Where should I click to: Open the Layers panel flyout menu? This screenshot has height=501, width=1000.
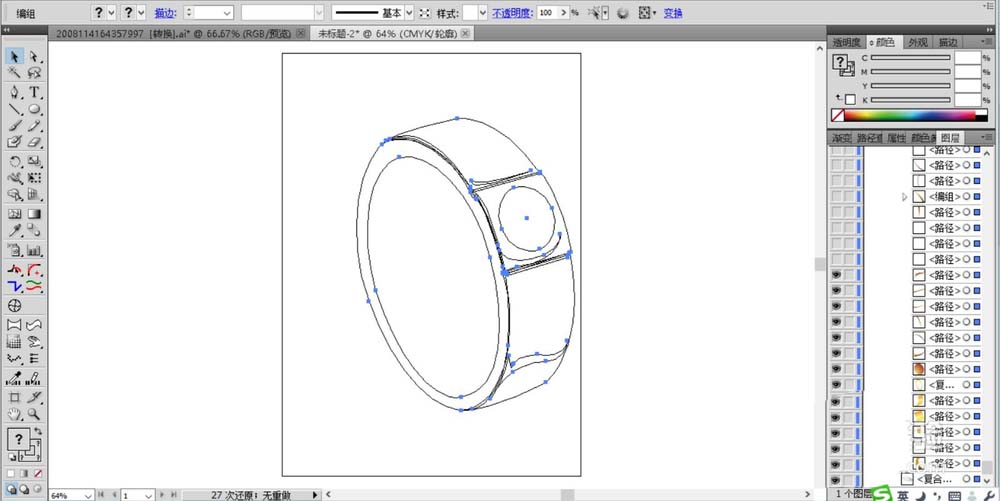tap(987, 137)
